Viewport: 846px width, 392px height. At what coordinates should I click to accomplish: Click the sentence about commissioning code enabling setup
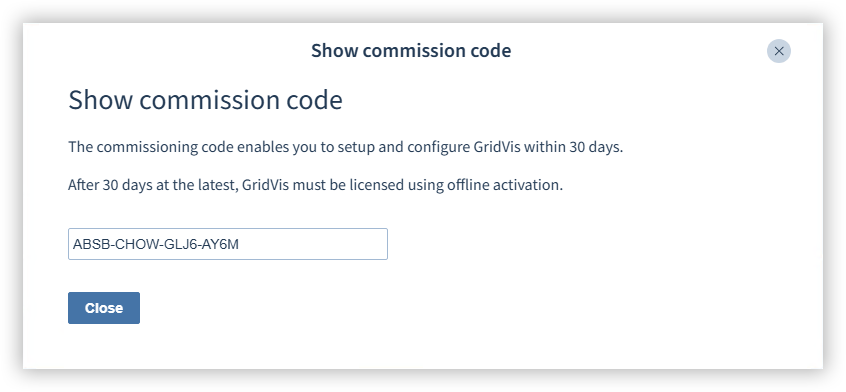(345, 147)
